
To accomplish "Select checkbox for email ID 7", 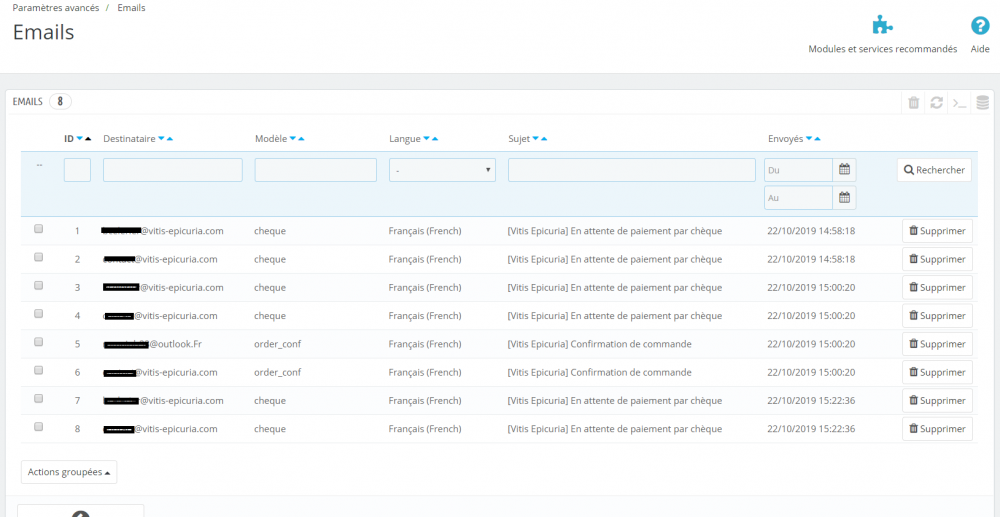I will click(38, 398).
